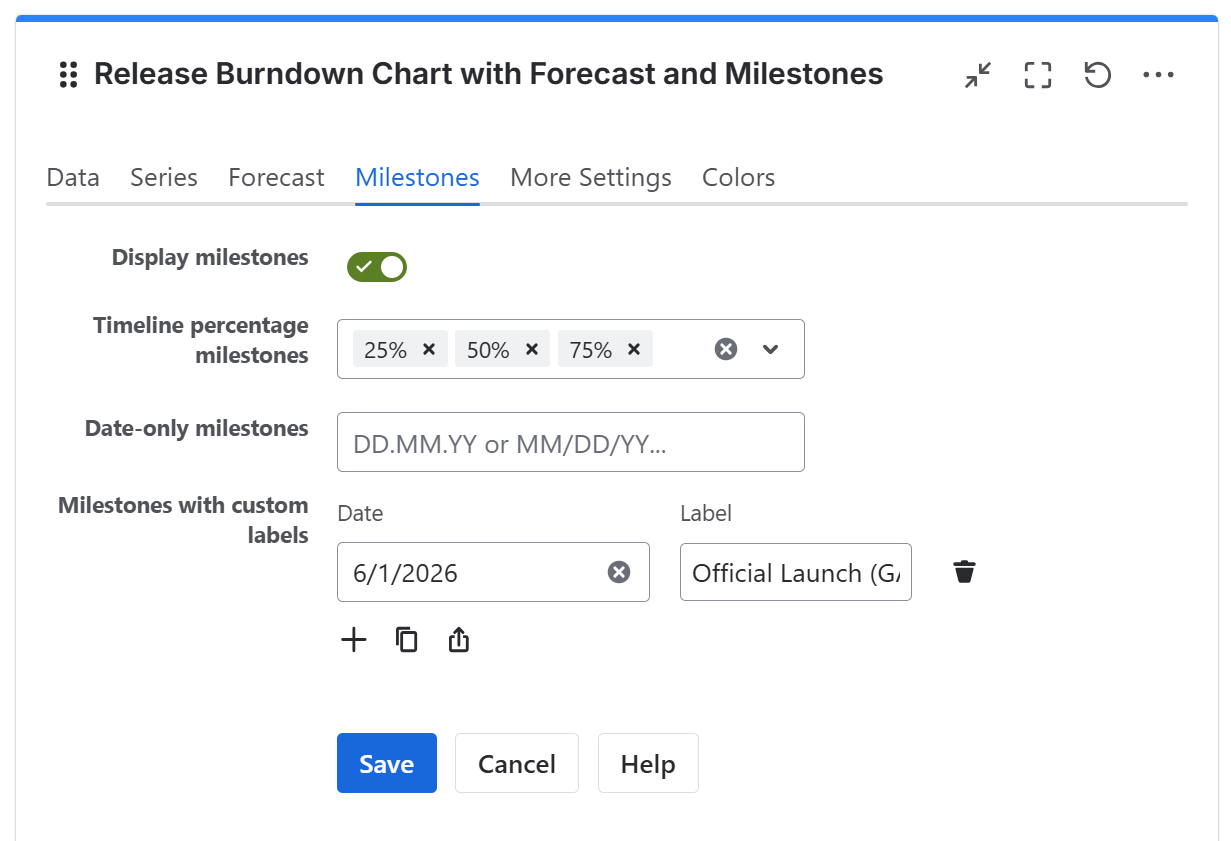This screenshot has width=1231, height=841.
Task: Click the Date-only milestones input field
Action: (x=570, y=442)
